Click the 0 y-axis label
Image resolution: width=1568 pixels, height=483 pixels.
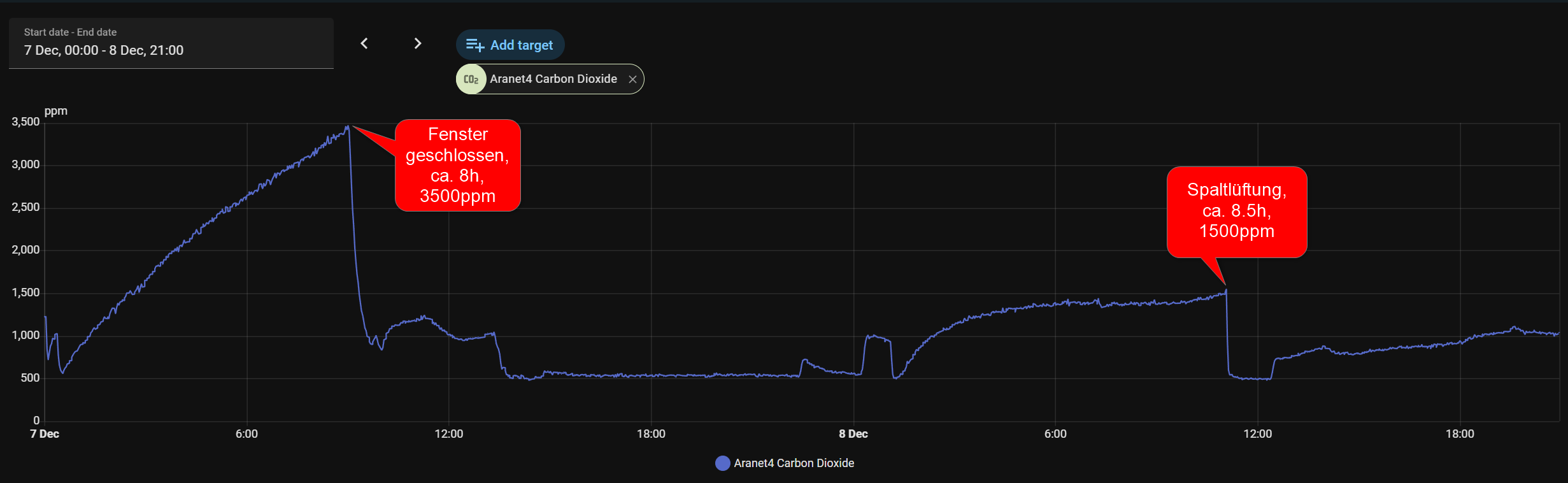[36, 421]
